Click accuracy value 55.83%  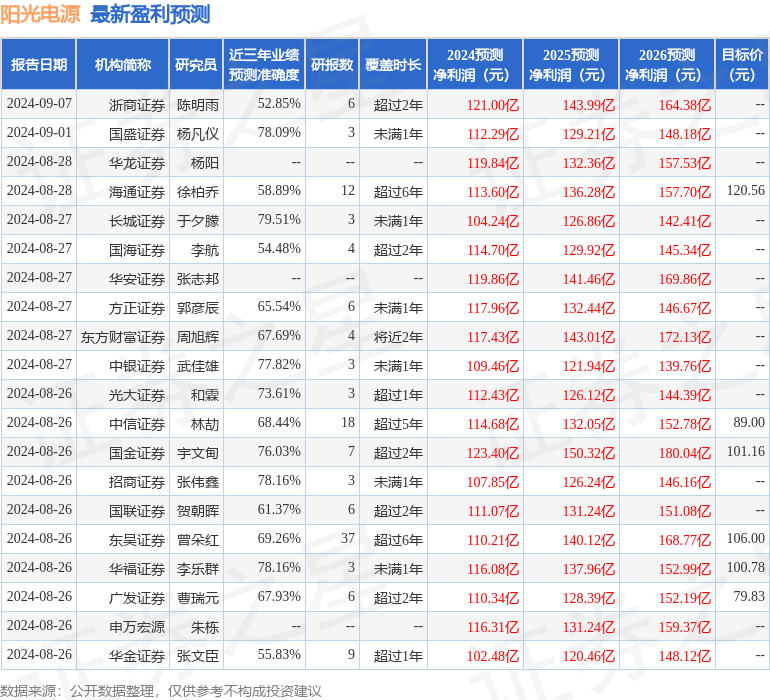[279, 654]
